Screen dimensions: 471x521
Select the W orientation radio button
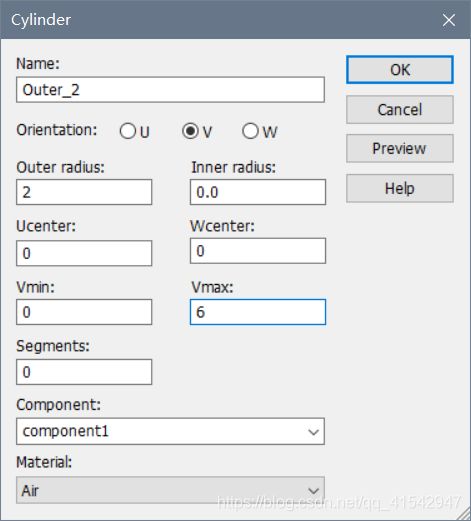click(x=250, y=131)
